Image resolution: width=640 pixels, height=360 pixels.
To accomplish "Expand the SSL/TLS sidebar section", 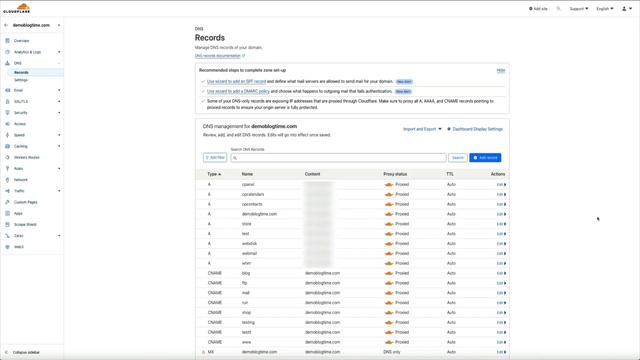I will pos(59,101).
